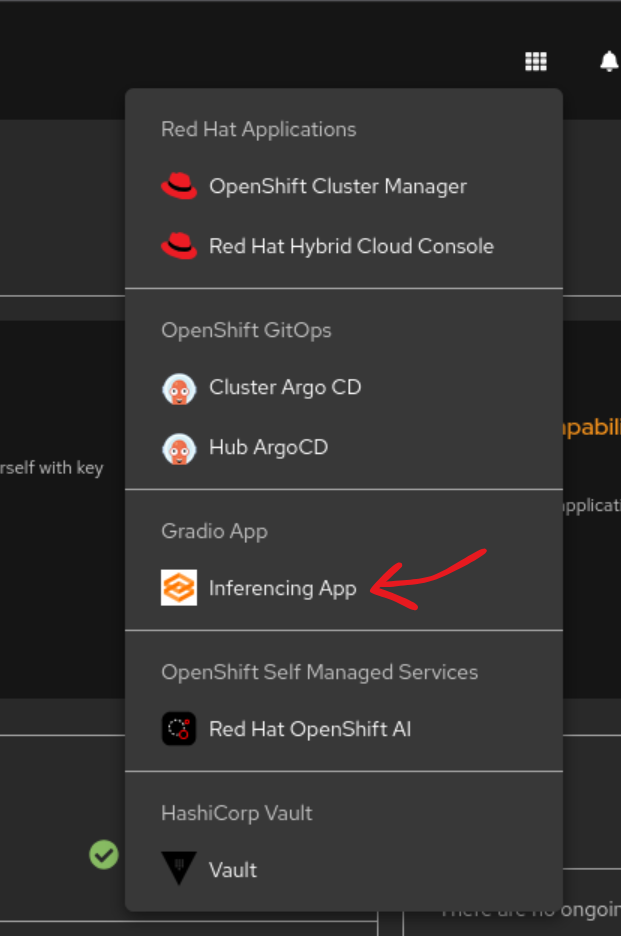This screenshot has width=621, height=936.
Task: Select the Hub ArgoCD octopus icon
Action: (180, 447)
